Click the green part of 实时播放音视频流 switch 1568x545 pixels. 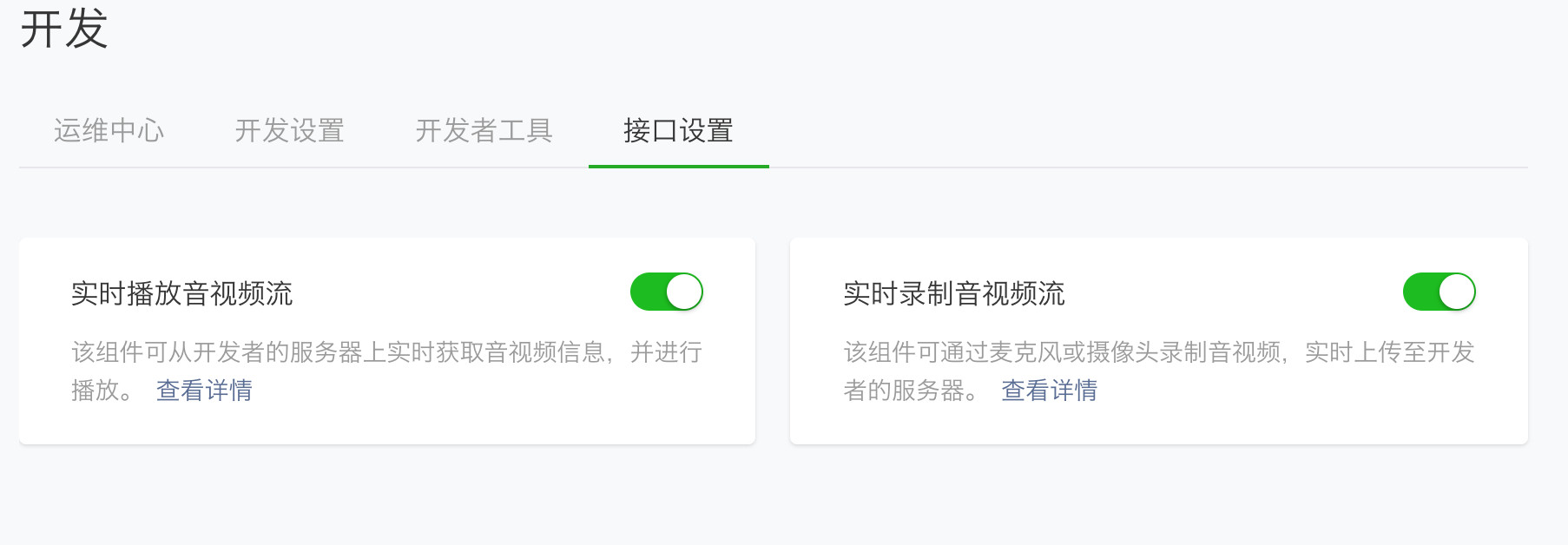(x=648, y=292)
